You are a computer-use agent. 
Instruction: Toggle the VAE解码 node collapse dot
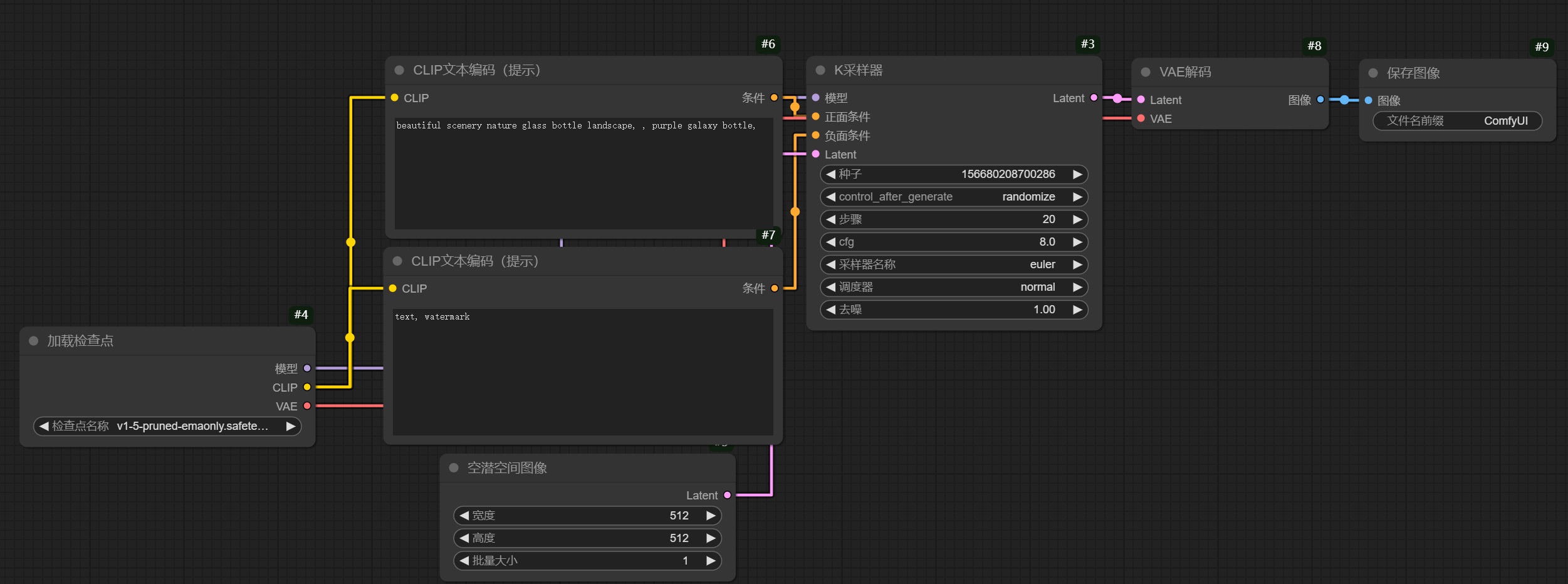point(1146,72)
